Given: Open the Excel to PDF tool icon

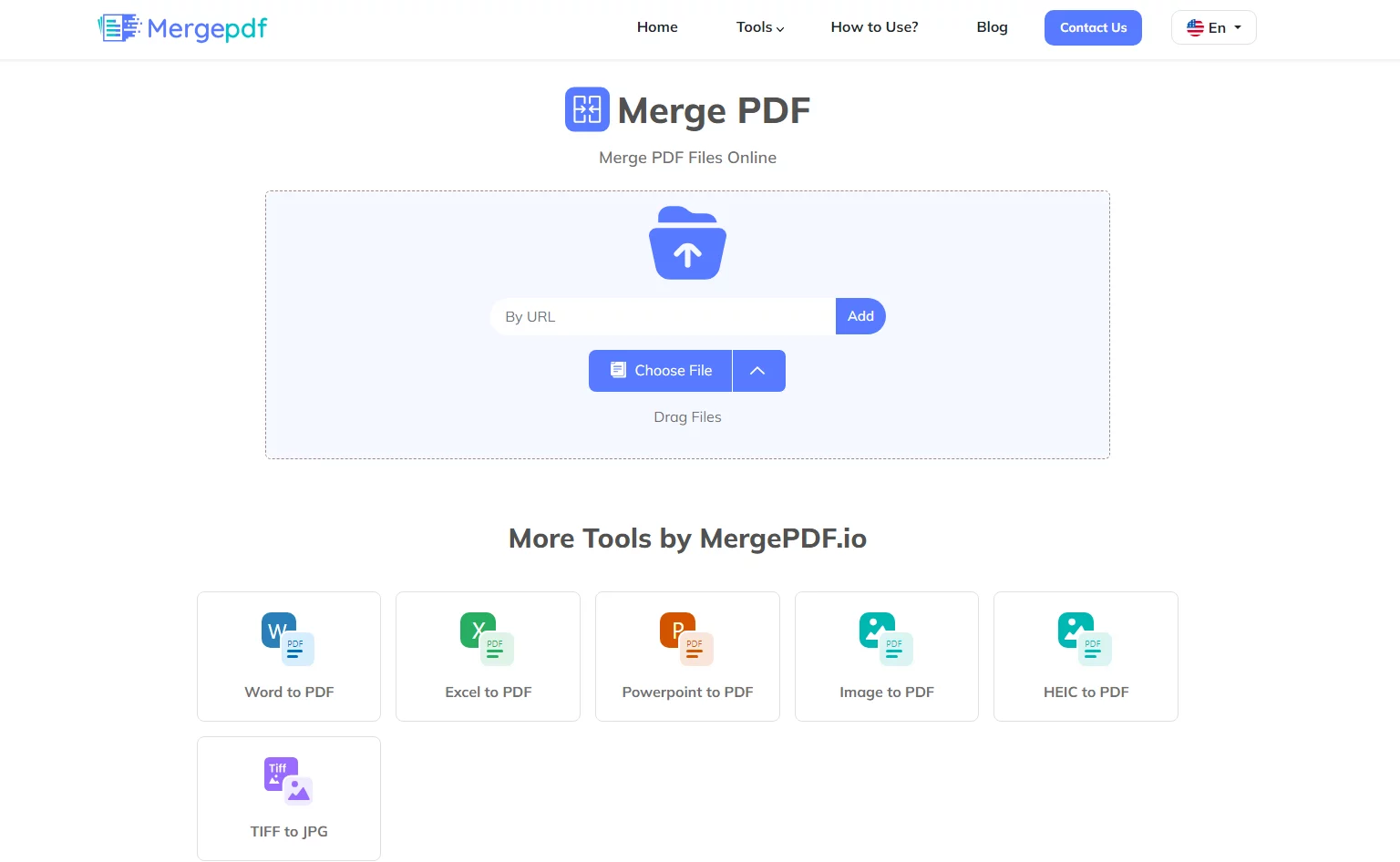Looking at the screenshot, I should [488, 640].
